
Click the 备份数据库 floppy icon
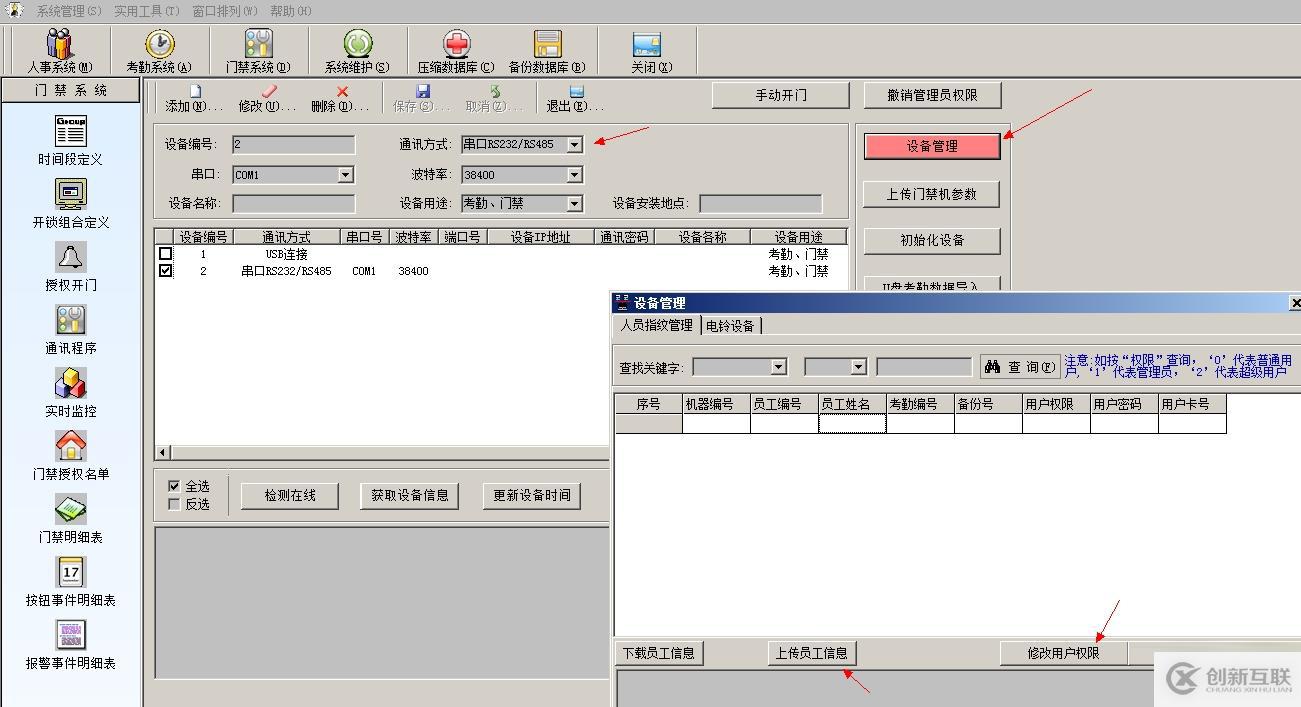pyautogui.click(x=547, y=44)
